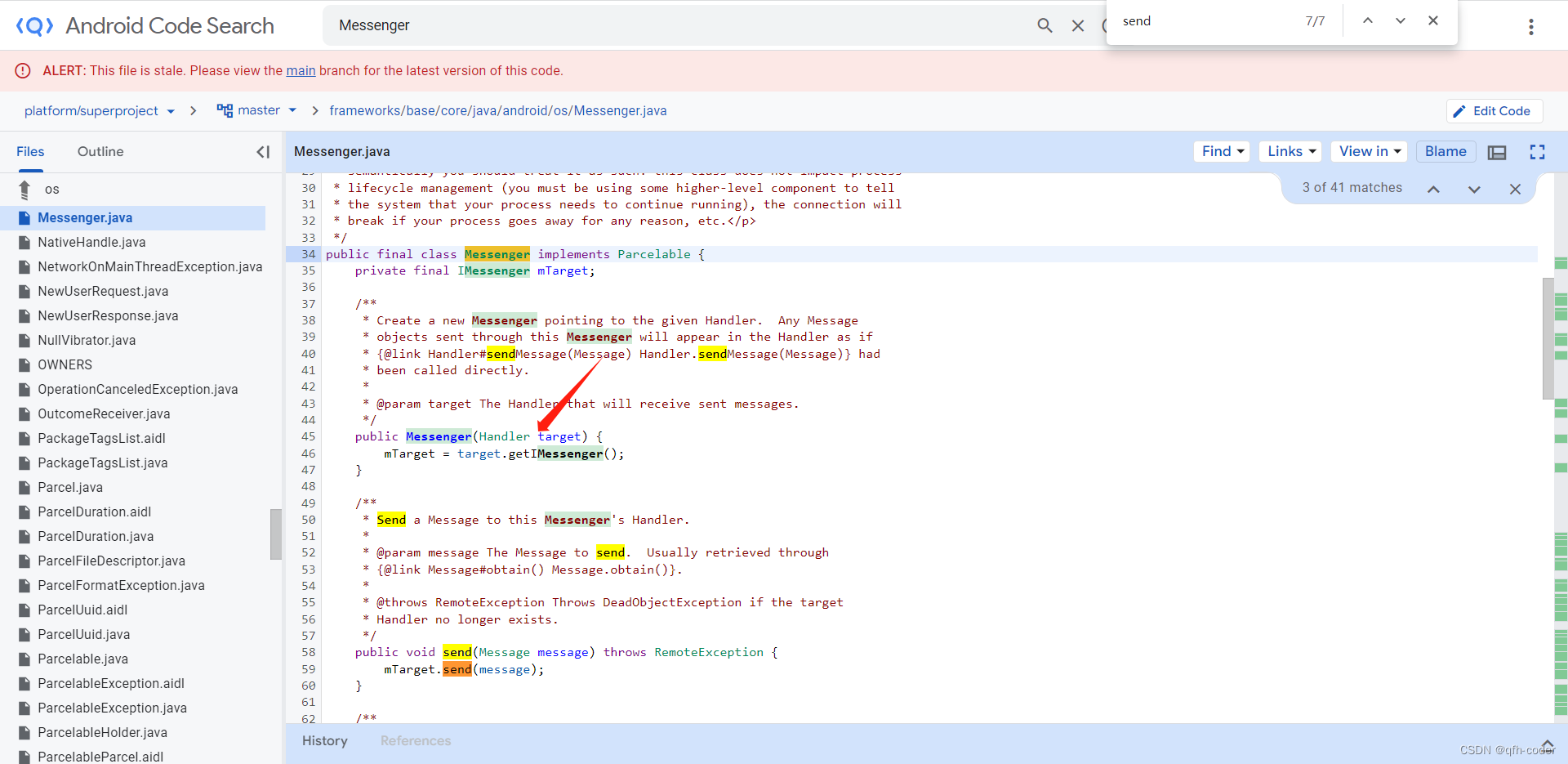The height and width of the screenshot is (764, 1568).
Task: Click the alert warning icon
Action: coord(23,71)
